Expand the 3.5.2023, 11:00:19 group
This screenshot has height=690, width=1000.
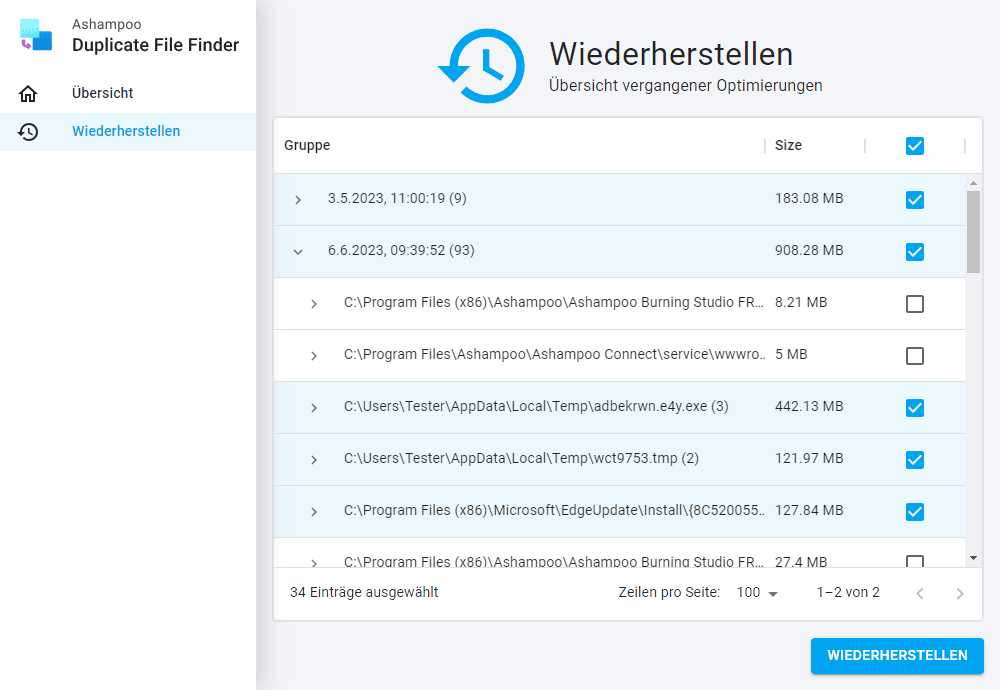pyautogui.click(x=298, y=200)
